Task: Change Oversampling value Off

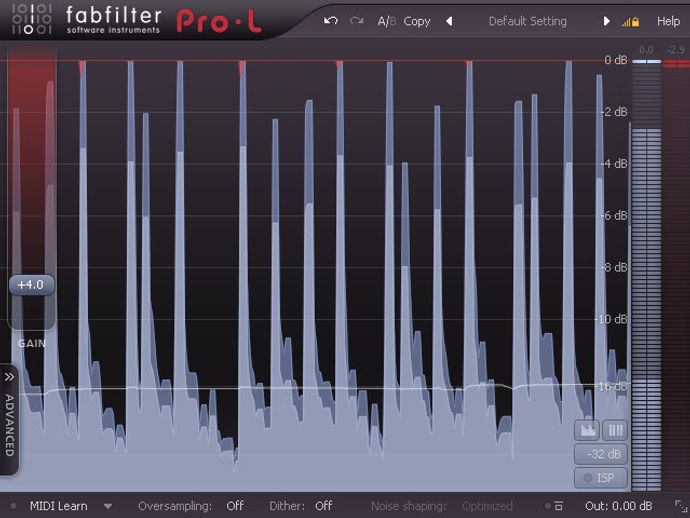Action: click(x=235, y=506)
